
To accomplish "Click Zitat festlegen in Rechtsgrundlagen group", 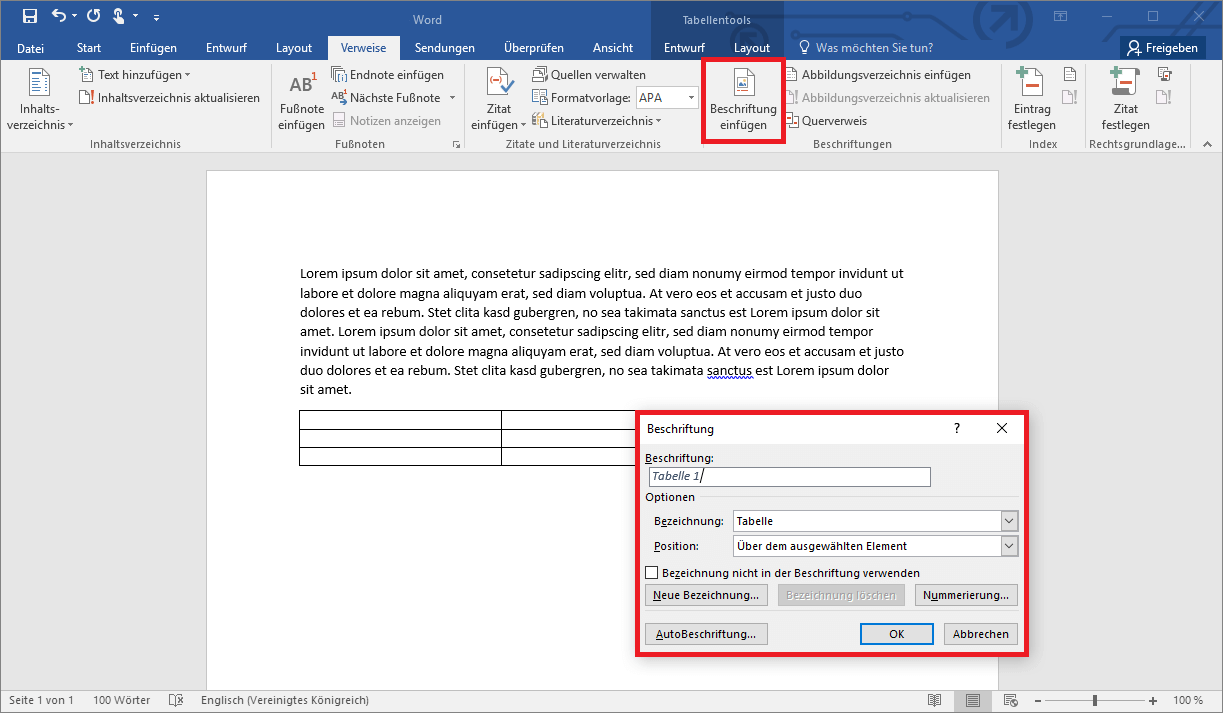I will (1125, 100).
